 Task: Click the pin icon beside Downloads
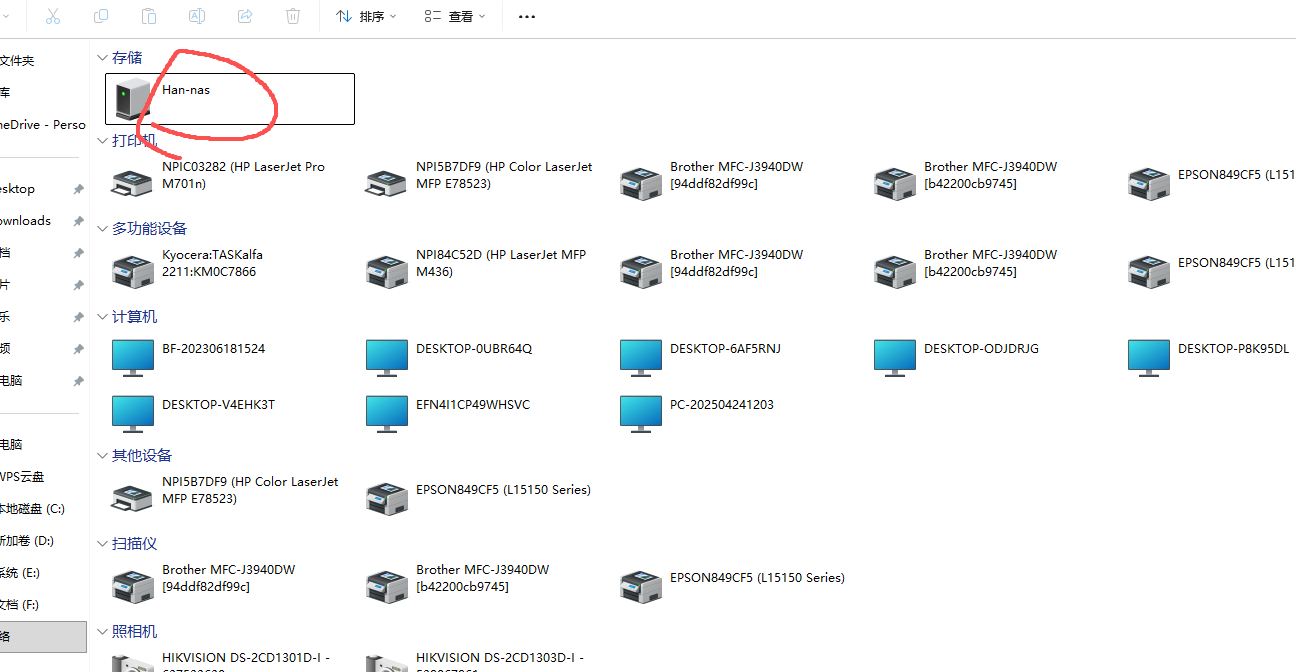click(78, 221)
